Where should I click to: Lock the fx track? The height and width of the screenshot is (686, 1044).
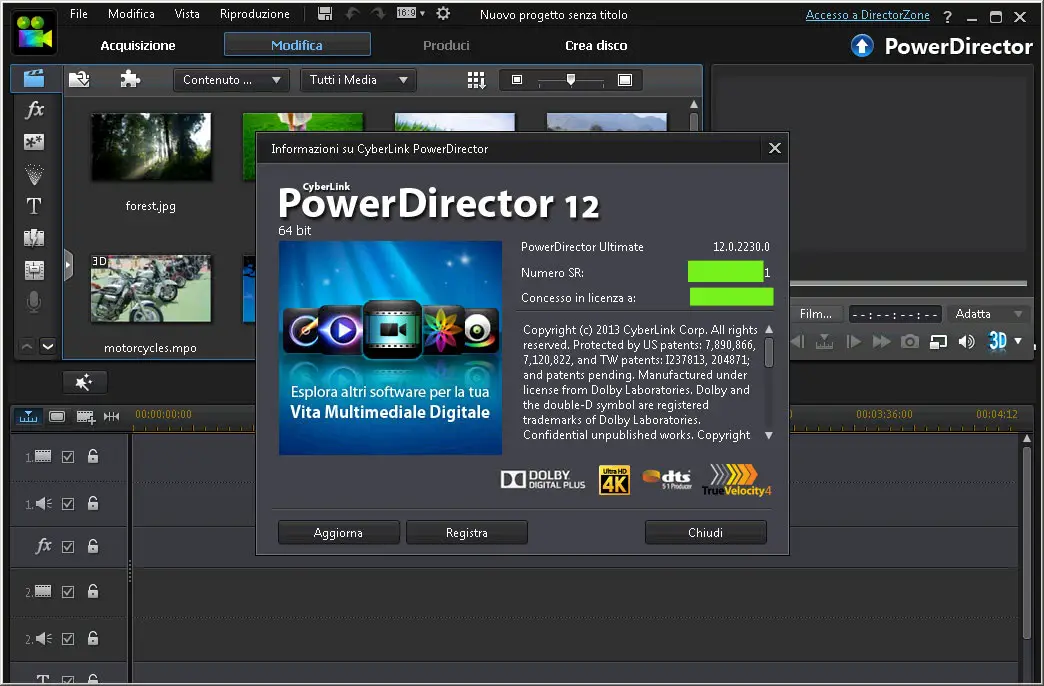[93, 546]
